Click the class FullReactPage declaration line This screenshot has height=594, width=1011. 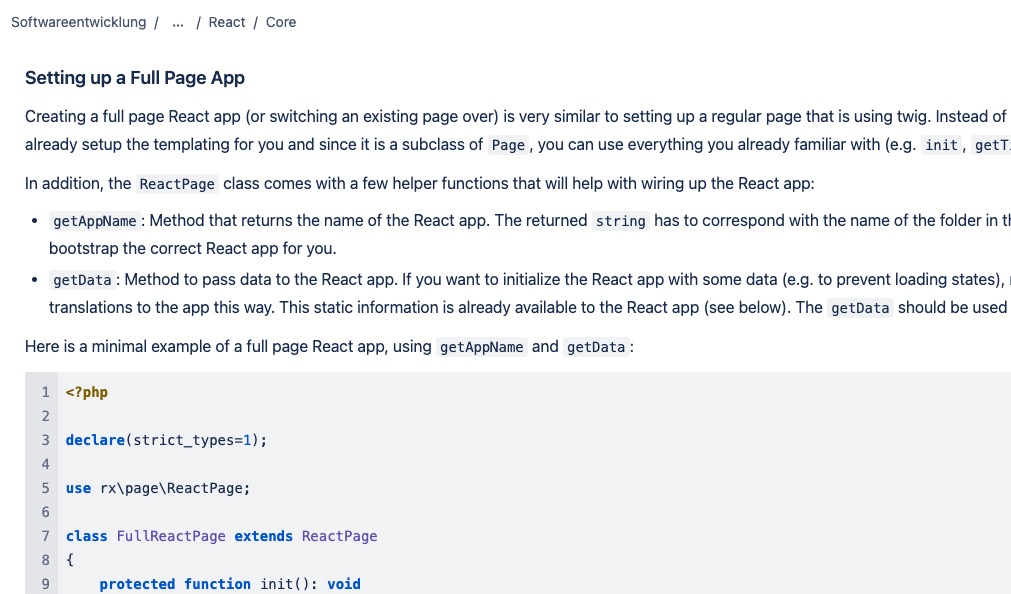click(222, 536)
